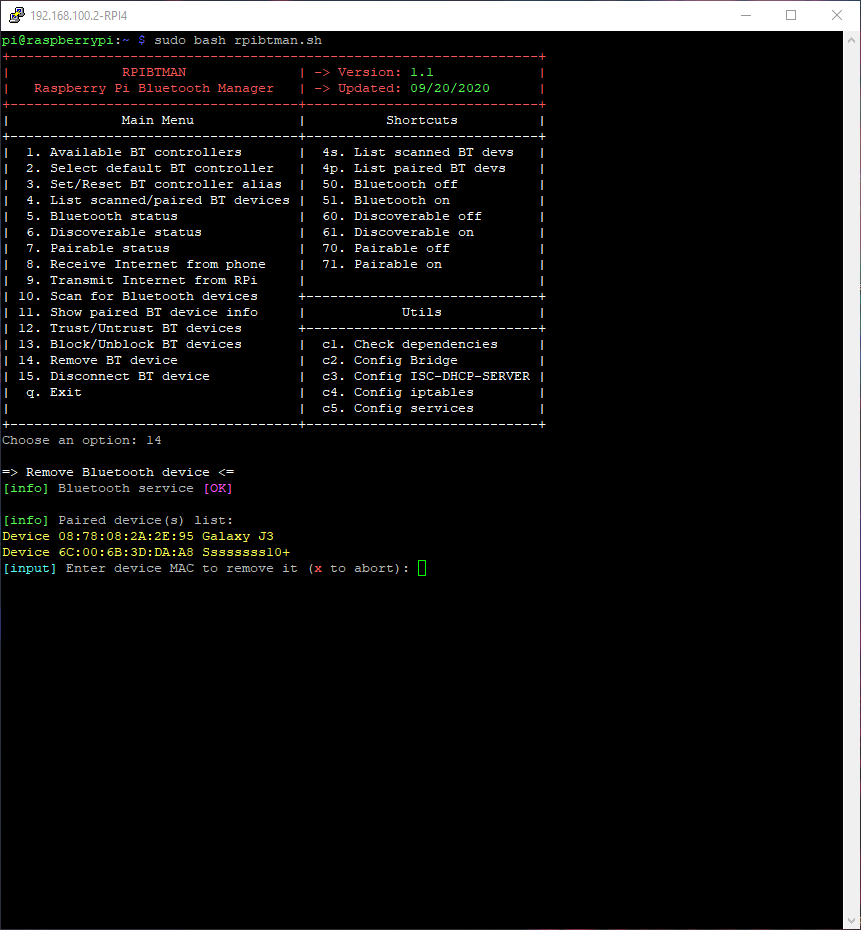Click '4p. List paired BT devs' shortcut
The height and width of the screenshot is (930, 861).
(x=414, y=168)
